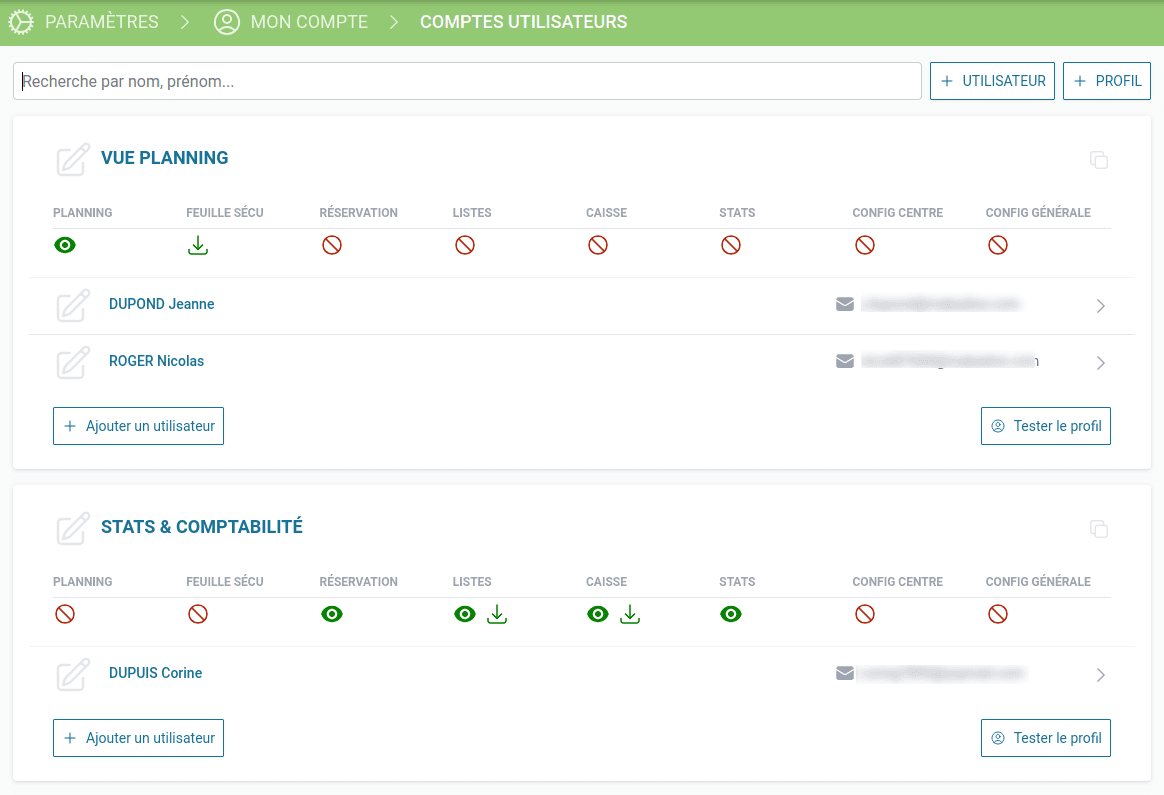Click the duplicate icon for VUE PLANNING profile
The height and width of the screenshot is (795, 1164).
pyautogui.click(x=1099, y=160)
